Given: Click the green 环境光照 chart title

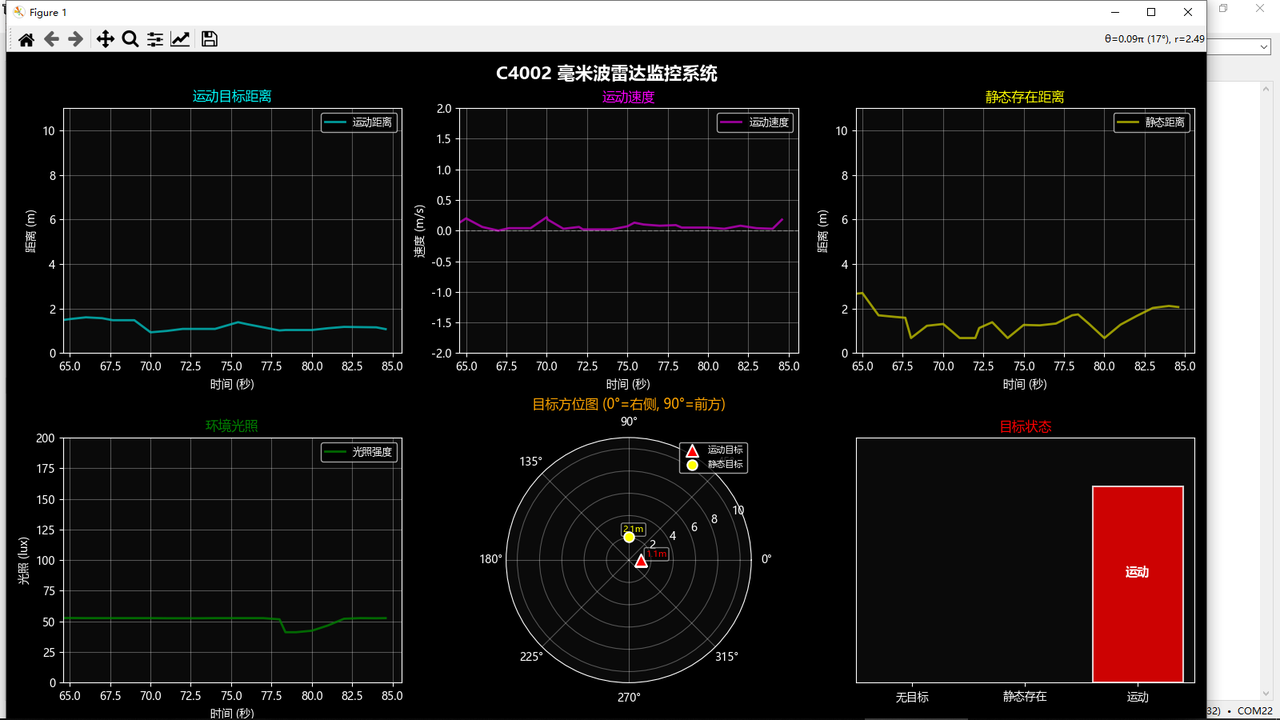Looking at the screenshot, I should [232, 426].
